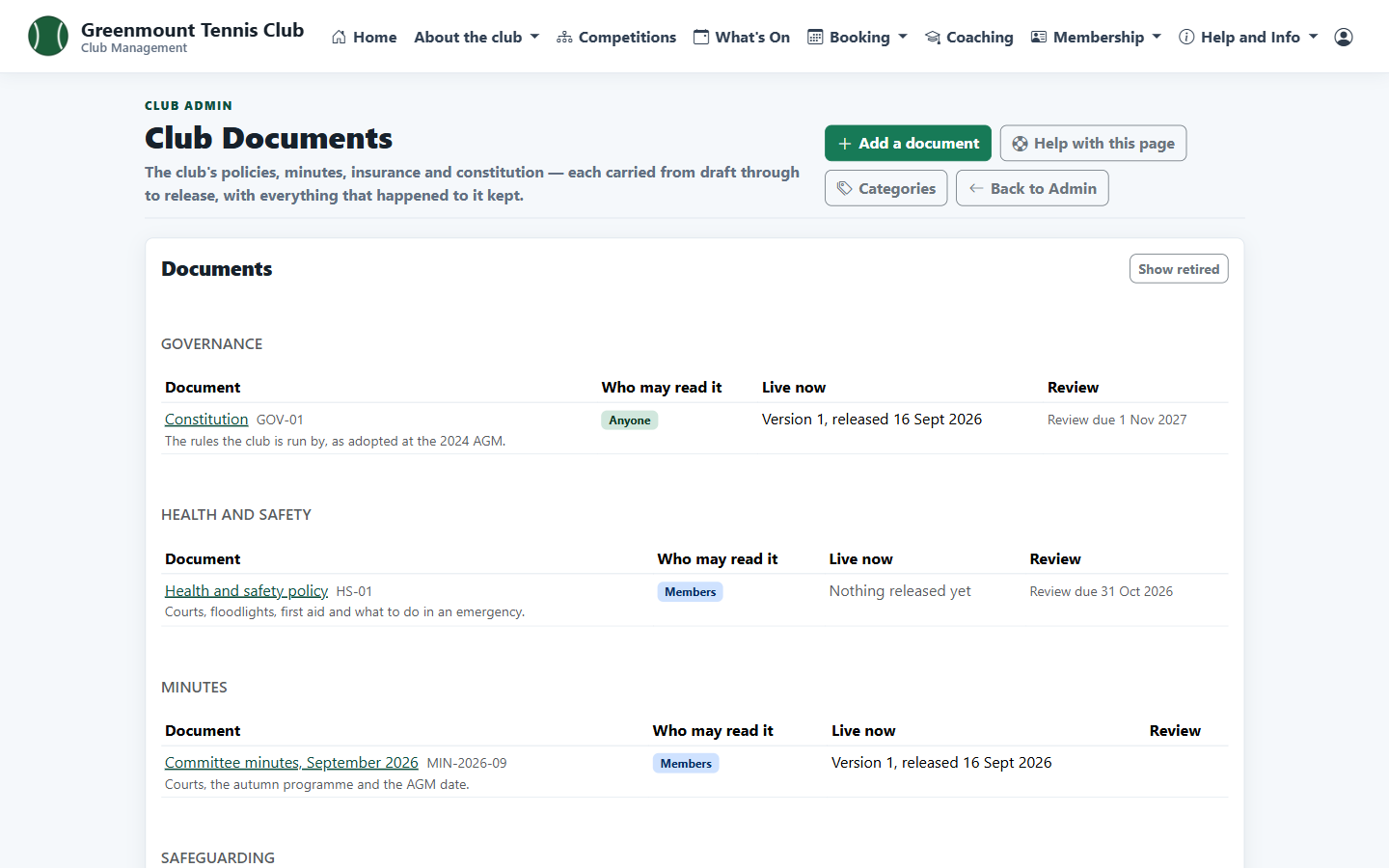Click the Greenmount Tennis Club title
Image resolution: width=1389 pixels, height=868 pixels.
(193, 30)
